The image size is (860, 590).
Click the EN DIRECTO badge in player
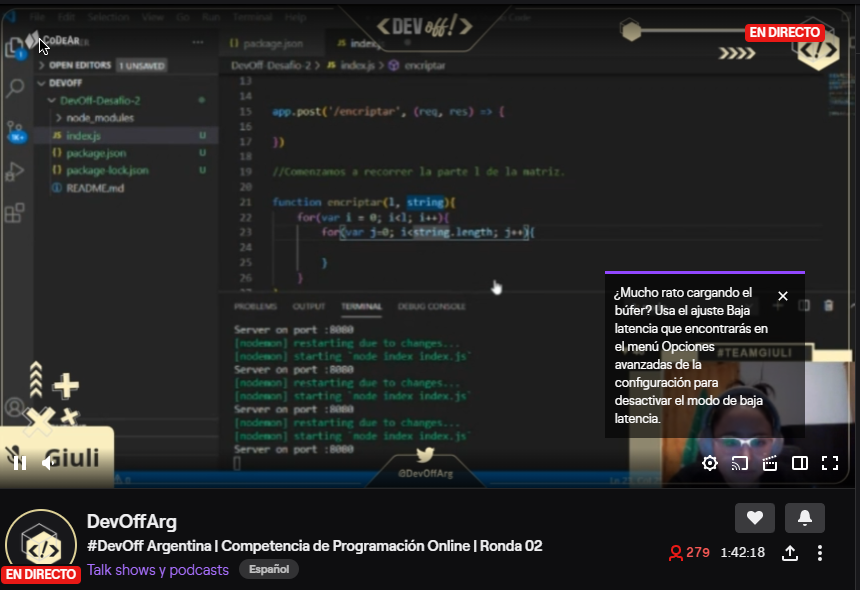click(784, 32)
